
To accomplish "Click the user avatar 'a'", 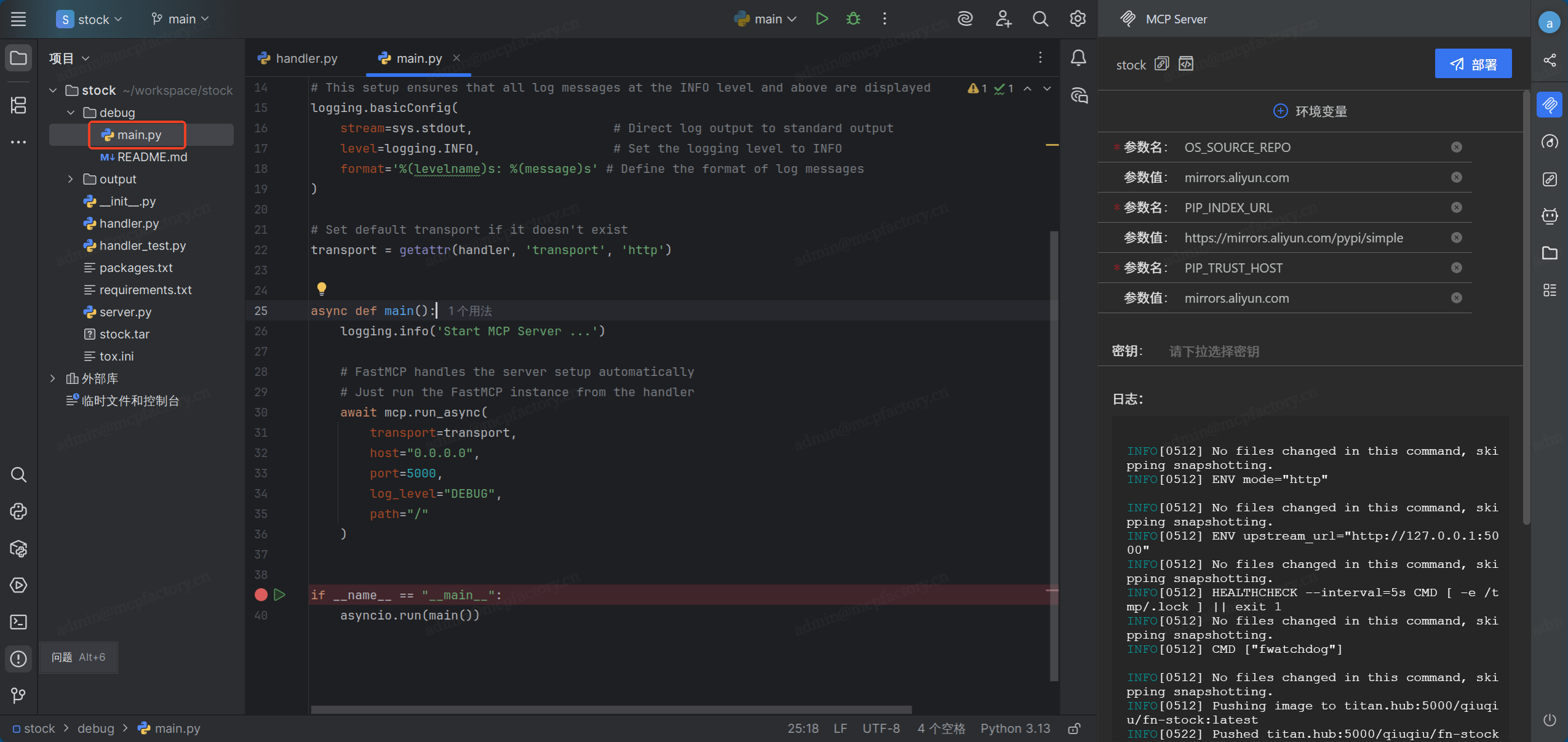I will [1550, 23].
